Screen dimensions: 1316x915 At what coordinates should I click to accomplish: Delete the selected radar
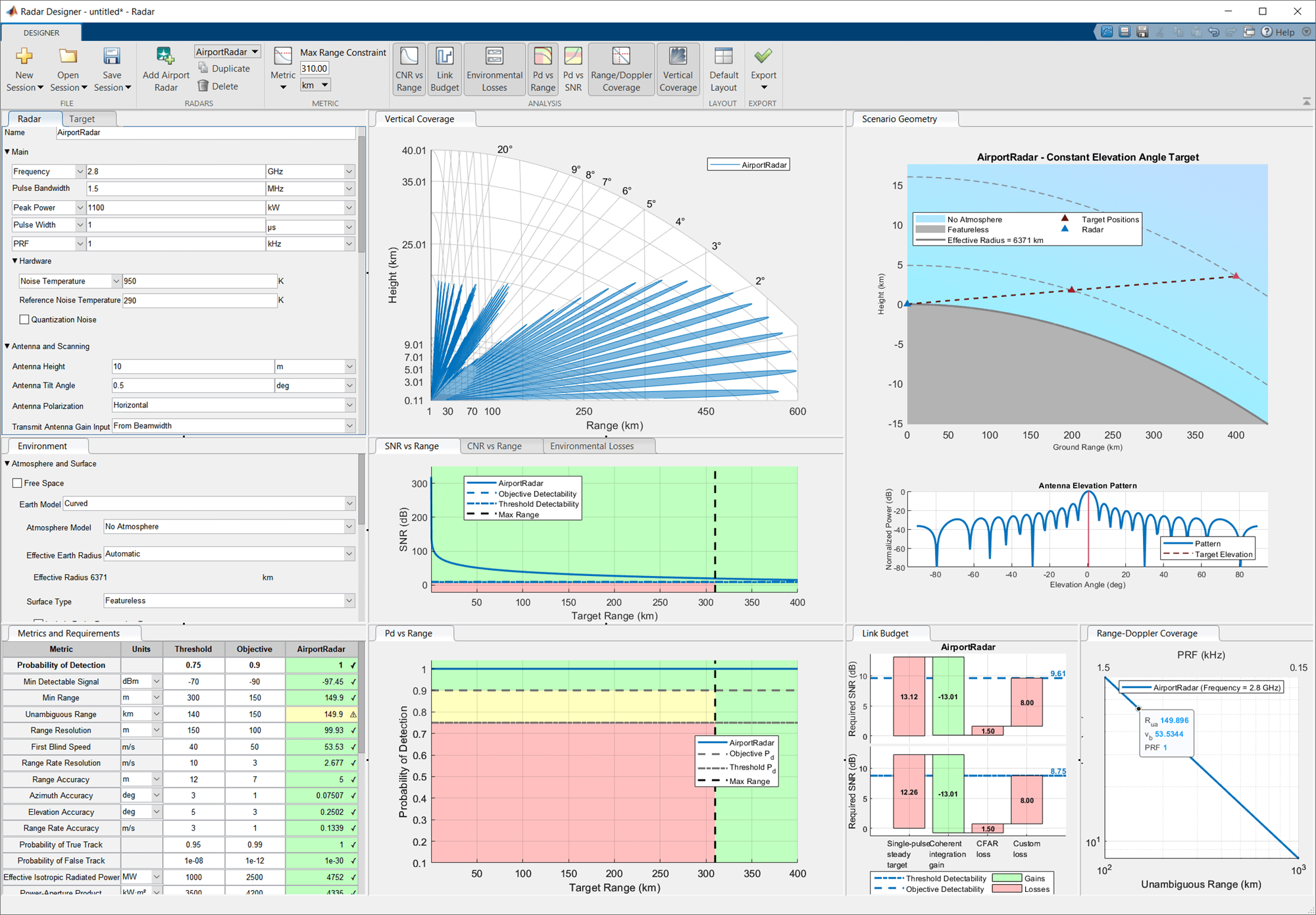[x=218, y=86]
